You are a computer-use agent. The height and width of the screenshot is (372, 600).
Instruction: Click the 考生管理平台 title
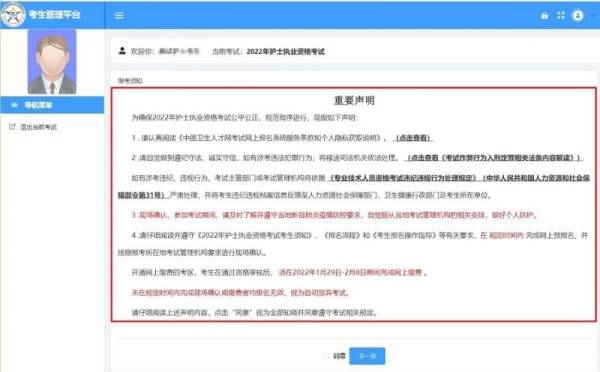click(54, 15)
